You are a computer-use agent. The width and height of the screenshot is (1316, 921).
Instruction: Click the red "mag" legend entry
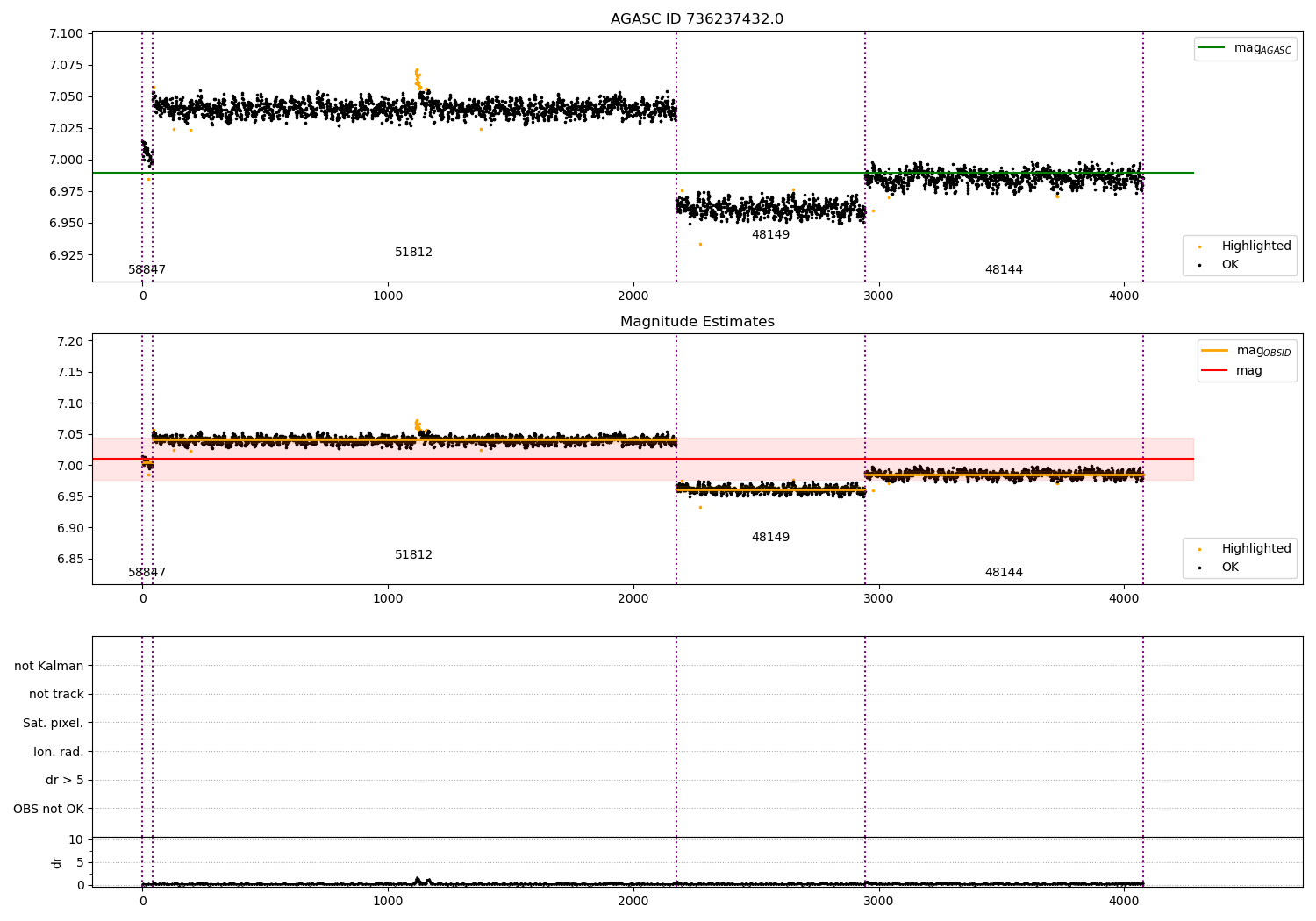tap(1232, 370)
